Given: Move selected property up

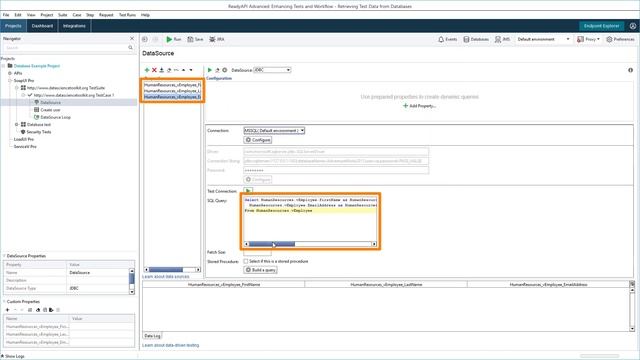Looking at the screenshot, I should pyautogui.click(x=184, y=70).
